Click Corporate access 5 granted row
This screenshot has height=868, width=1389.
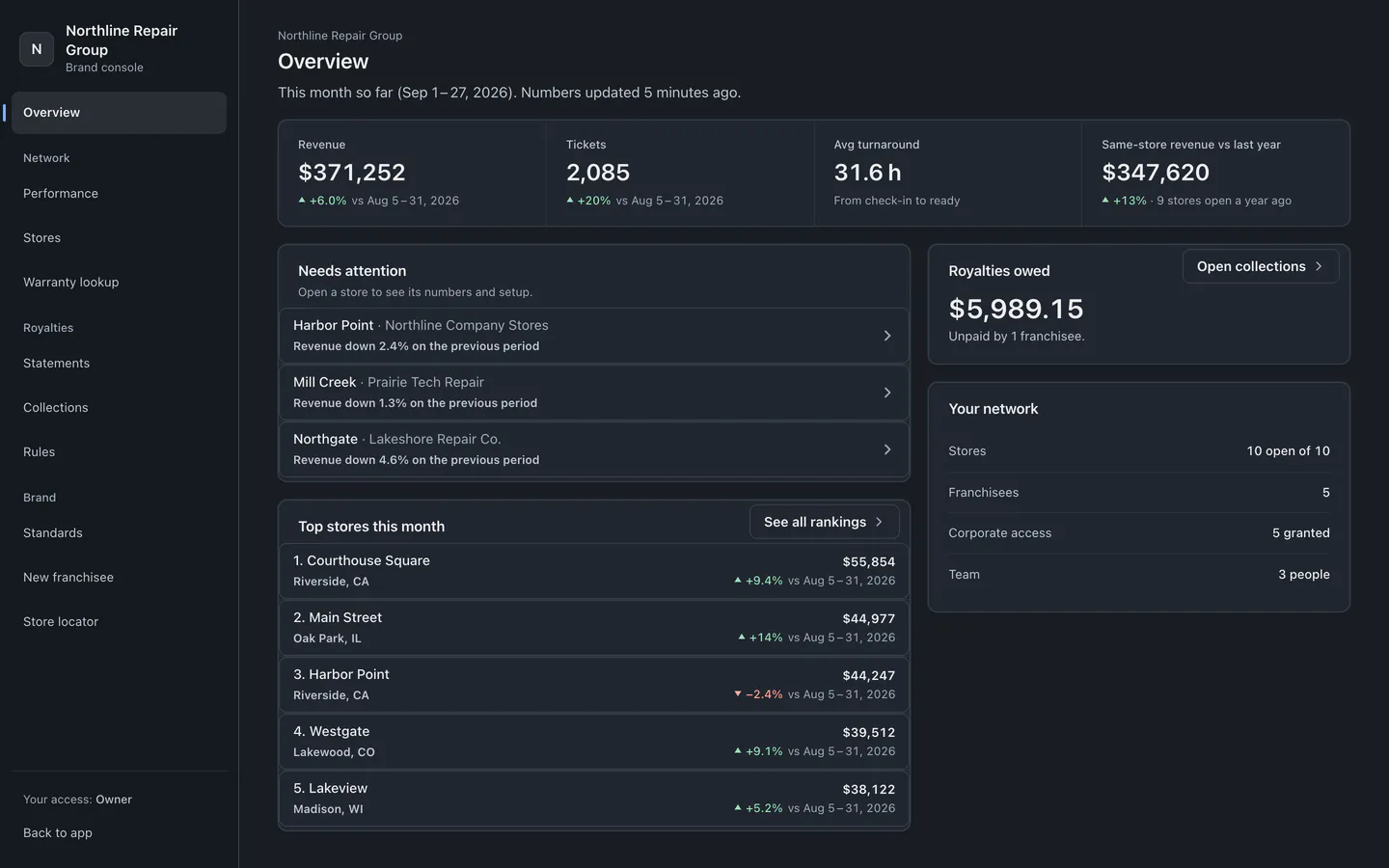[1139, 533]
